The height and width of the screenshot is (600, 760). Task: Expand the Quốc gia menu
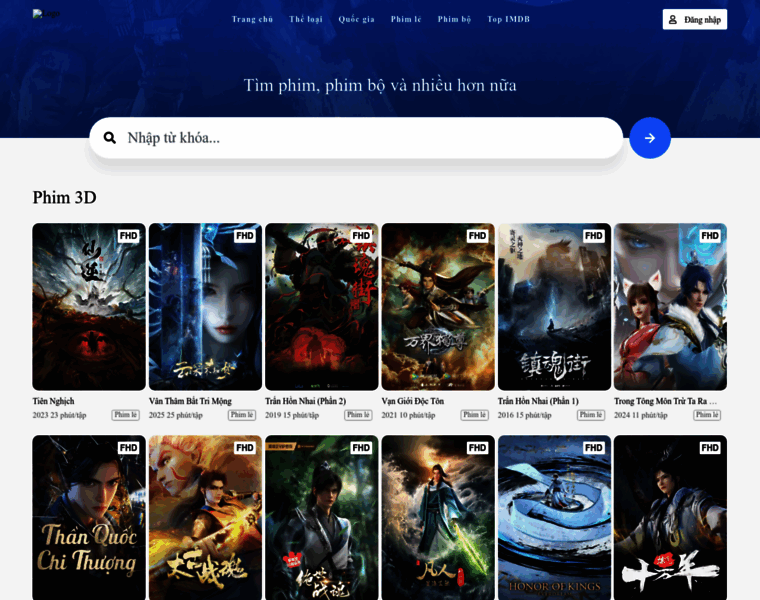pyautogui.click(x=356, y=19)
